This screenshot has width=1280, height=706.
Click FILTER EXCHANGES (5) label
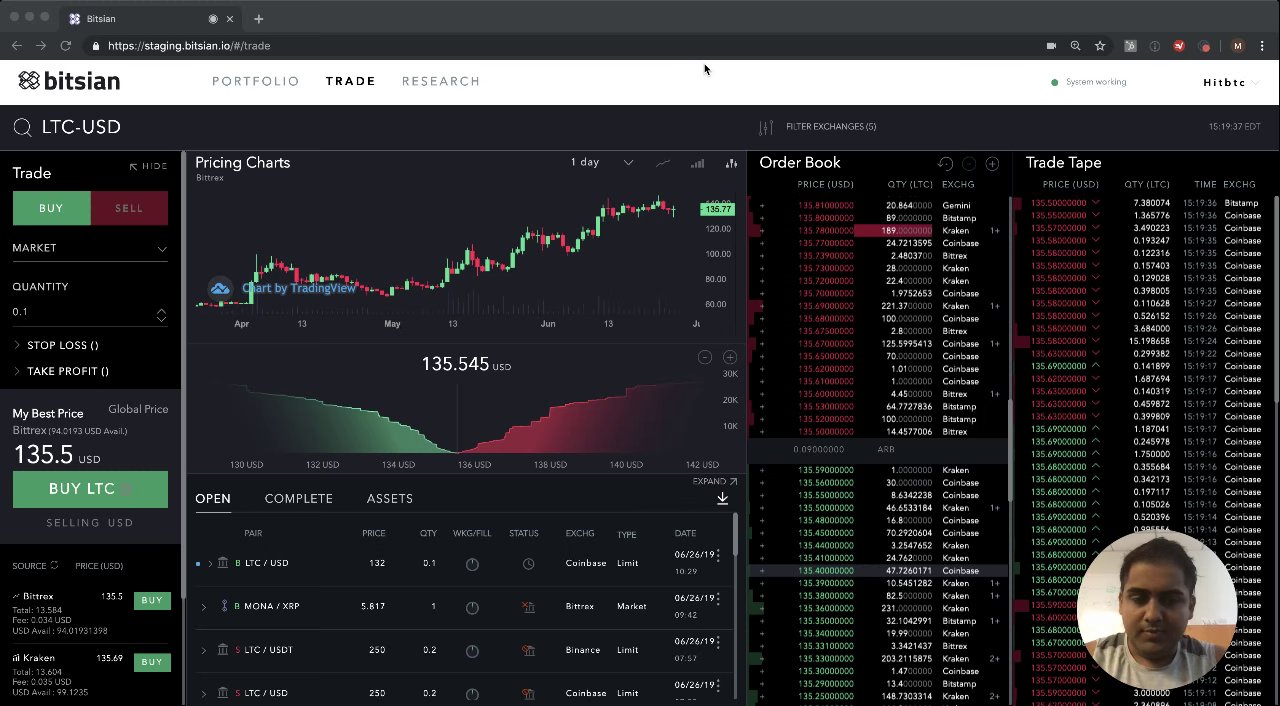[831, 127]
